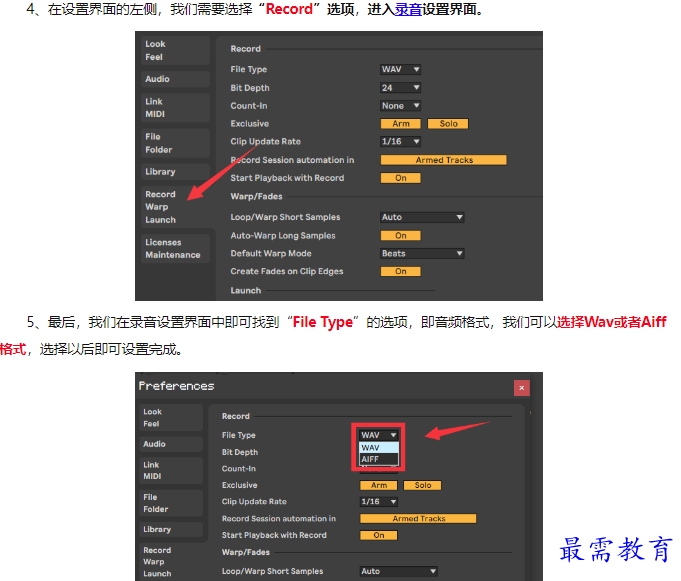Open Default Warp Mode Beats dropdown
The height and width of the screenshot is (581, 681).
(x=422, y=253)
